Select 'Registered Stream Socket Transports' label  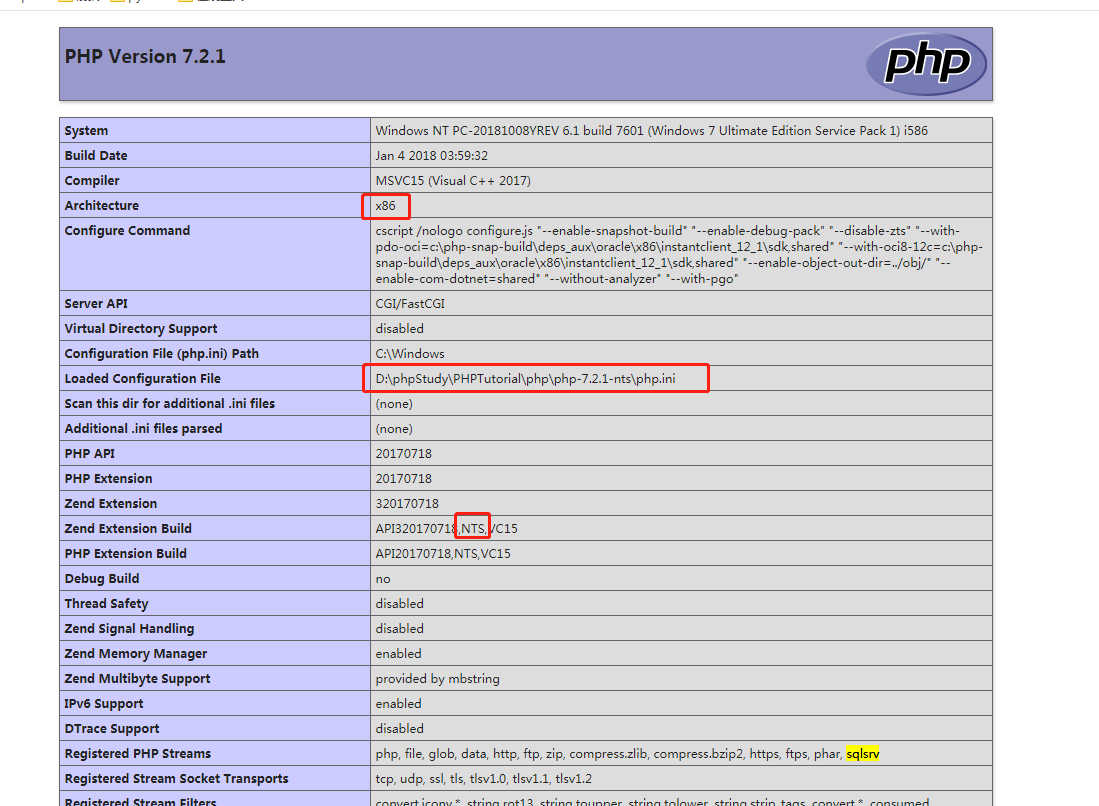pos(177,779)
